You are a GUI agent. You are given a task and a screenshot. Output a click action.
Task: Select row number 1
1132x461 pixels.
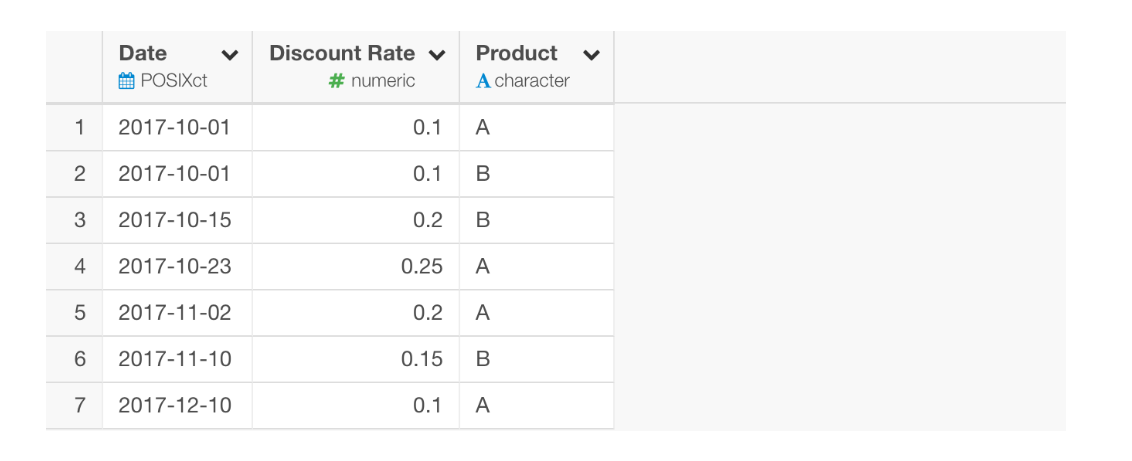(x=79, y=127)
